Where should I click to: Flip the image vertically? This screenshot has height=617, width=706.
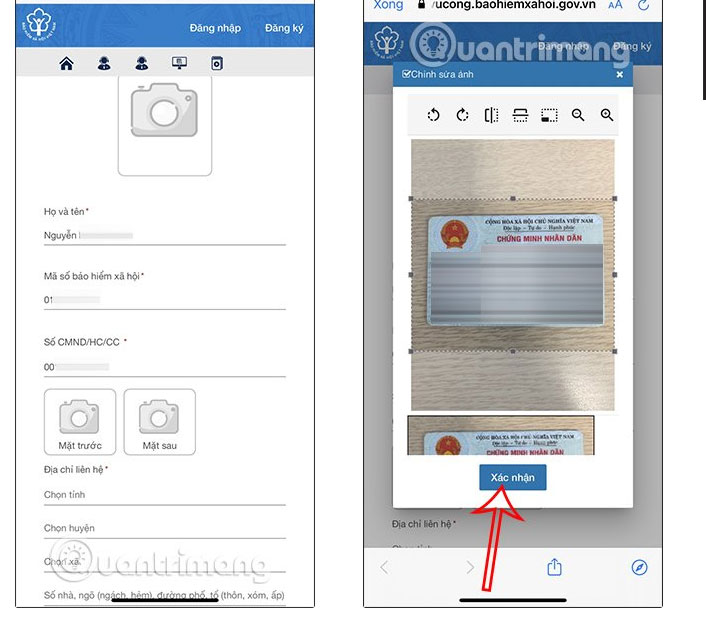520,115
